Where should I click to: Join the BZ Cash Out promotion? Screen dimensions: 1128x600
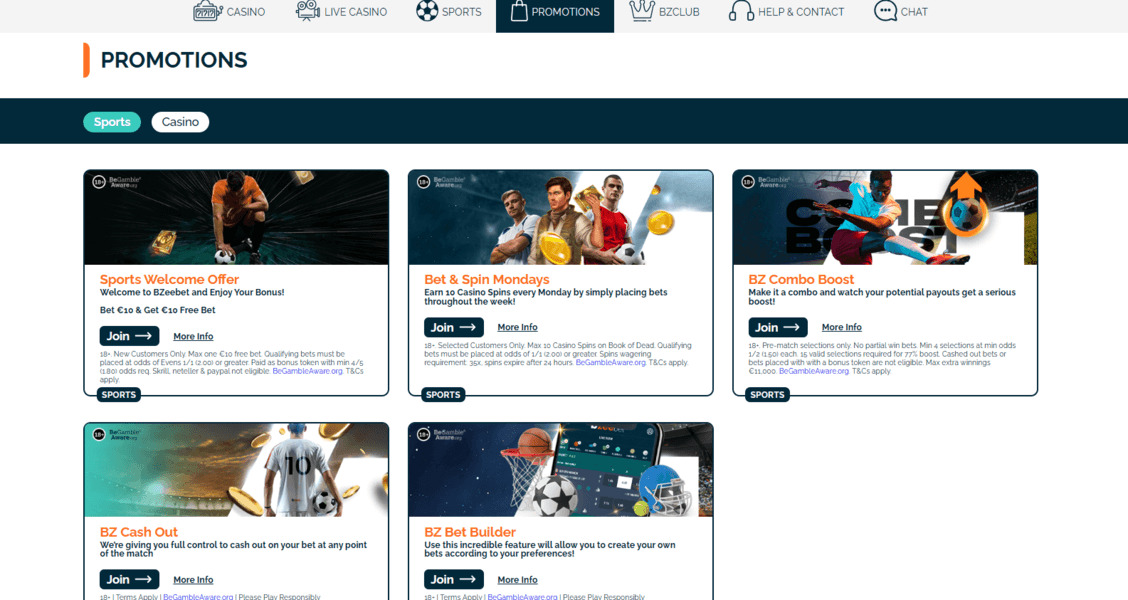pyautogui.click(x=129, y=579)
